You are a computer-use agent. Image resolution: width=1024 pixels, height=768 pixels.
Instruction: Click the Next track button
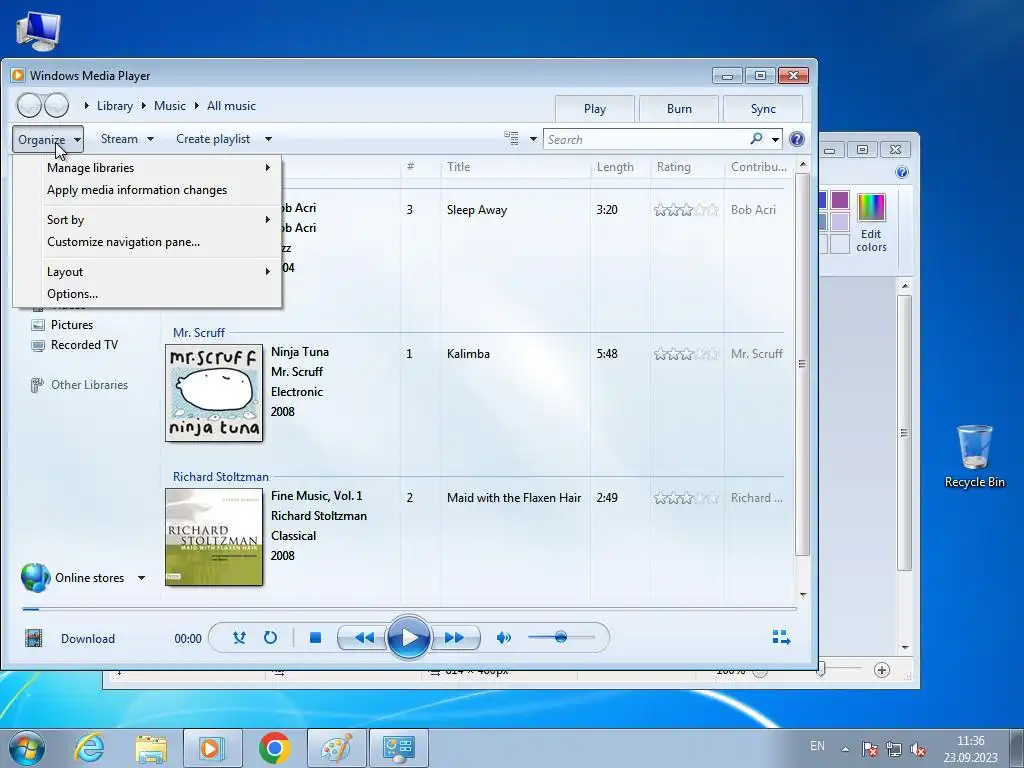tap(455, 637)
